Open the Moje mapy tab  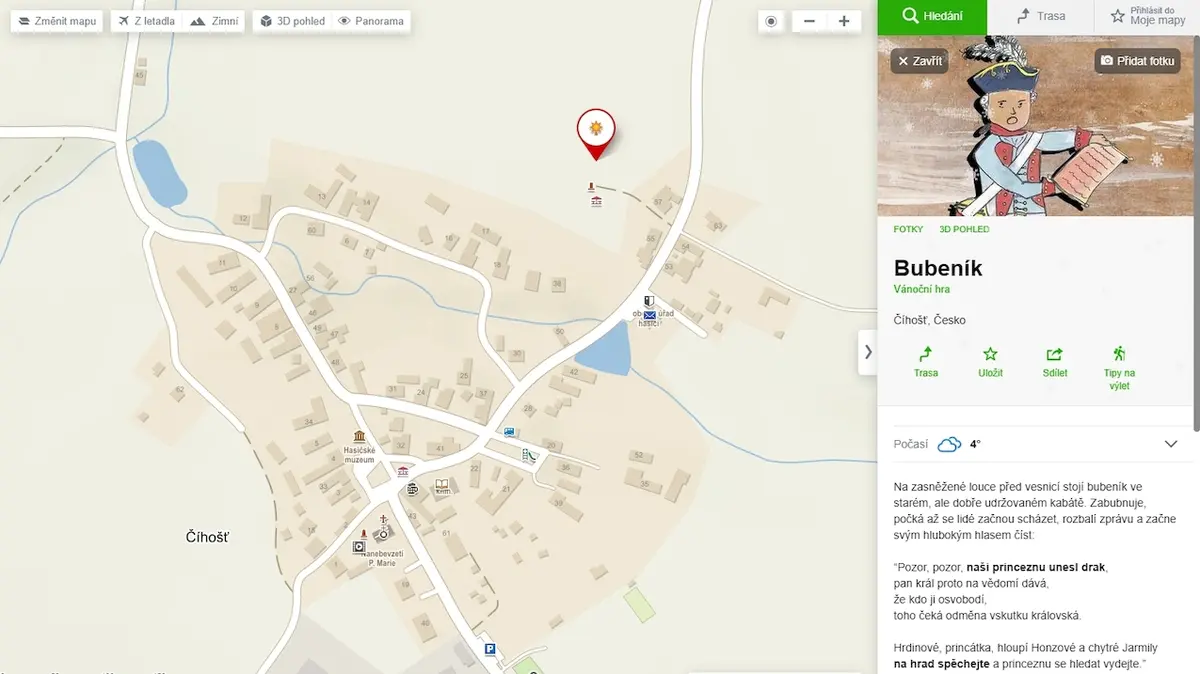click(x=1147, y=17)
